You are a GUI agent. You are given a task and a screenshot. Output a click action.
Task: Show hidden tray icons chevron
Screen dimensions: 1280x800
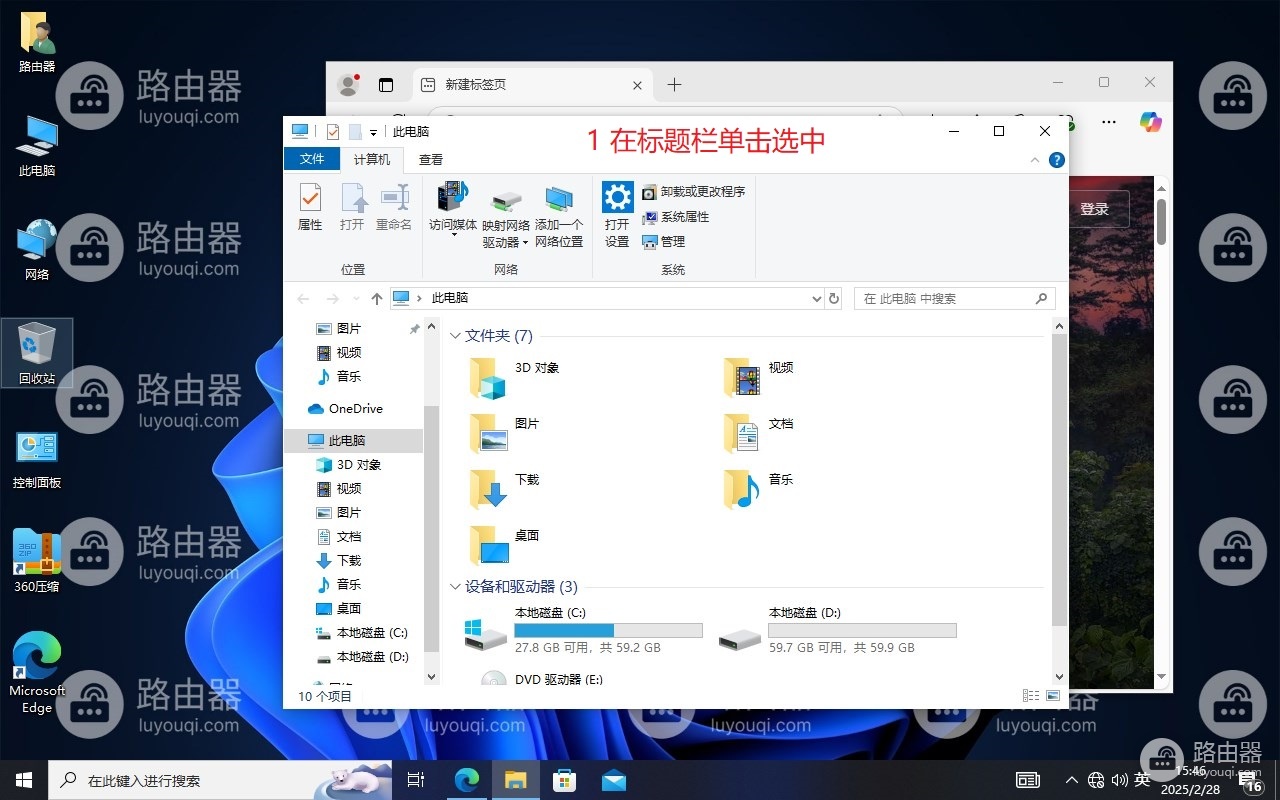point(1072,780)
